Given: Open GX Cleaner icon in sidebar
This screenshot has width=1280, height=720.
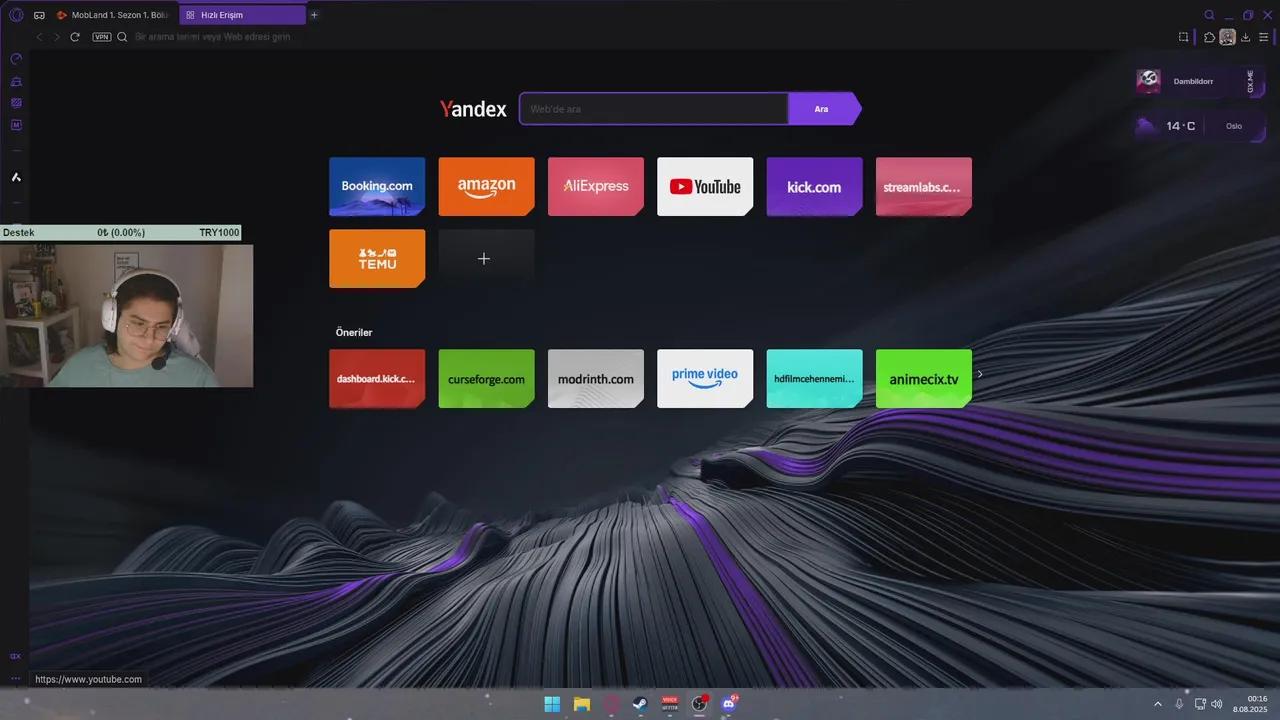Looking at the screenshot, I should coord(16,81).
